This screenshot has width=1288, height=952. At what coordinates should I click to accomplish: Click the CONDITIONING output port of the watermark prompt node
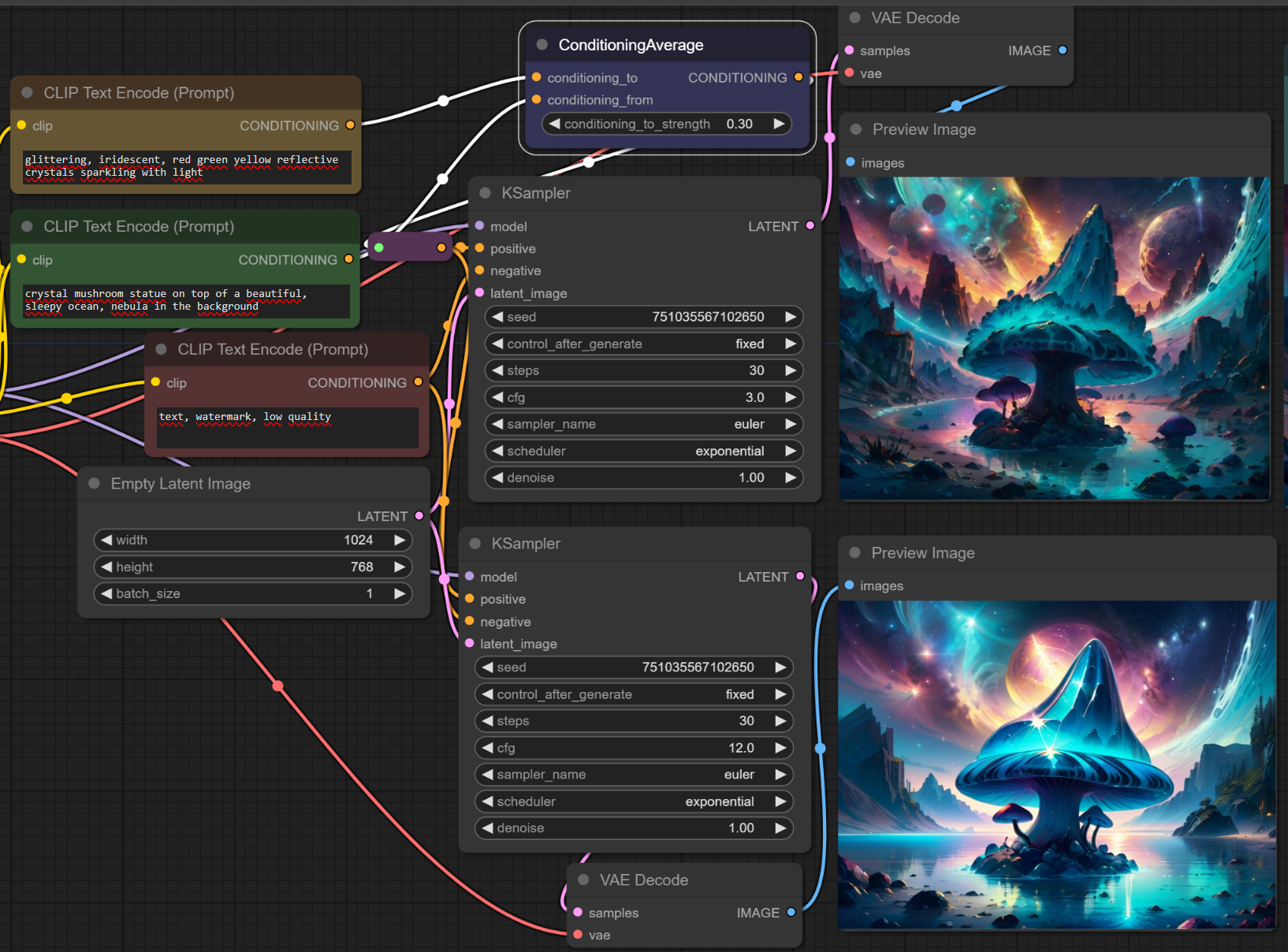(418, 382)
